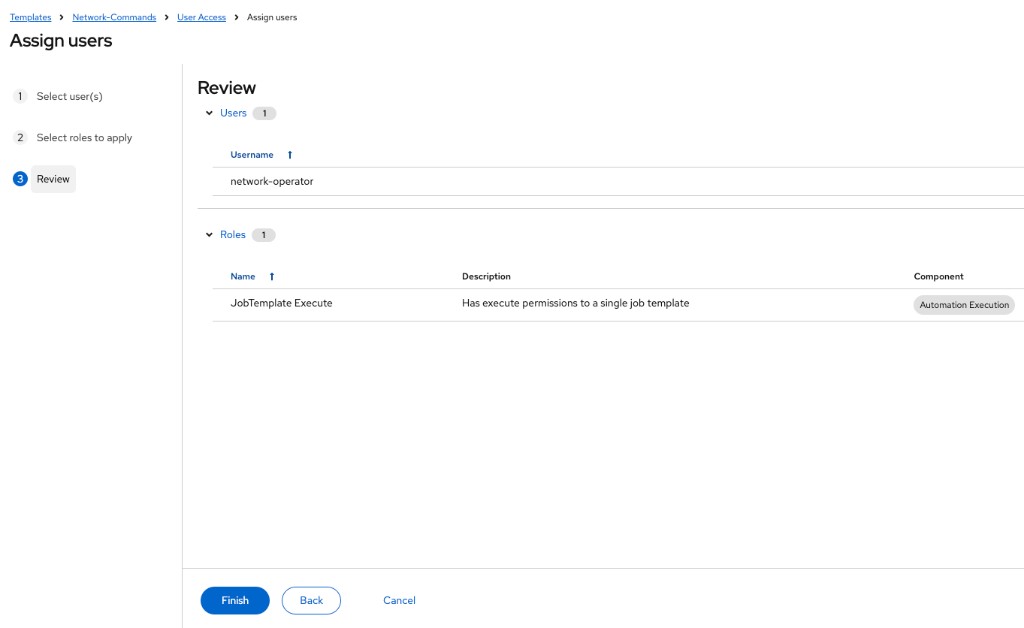1024x628 pixels.
Task: Click the Automation Execution component label
Action: click(964, 304)
